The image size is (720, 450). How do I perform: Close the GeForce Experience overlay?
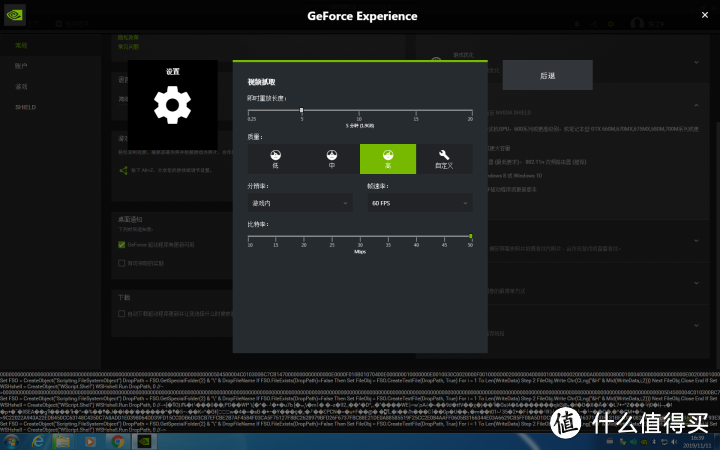705,15
